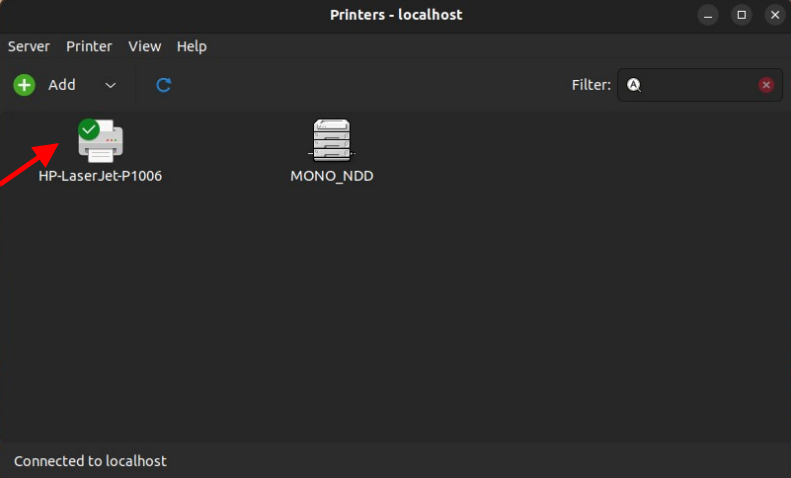Open the Server menu
The image size is (791, 478).
[29, 46]
